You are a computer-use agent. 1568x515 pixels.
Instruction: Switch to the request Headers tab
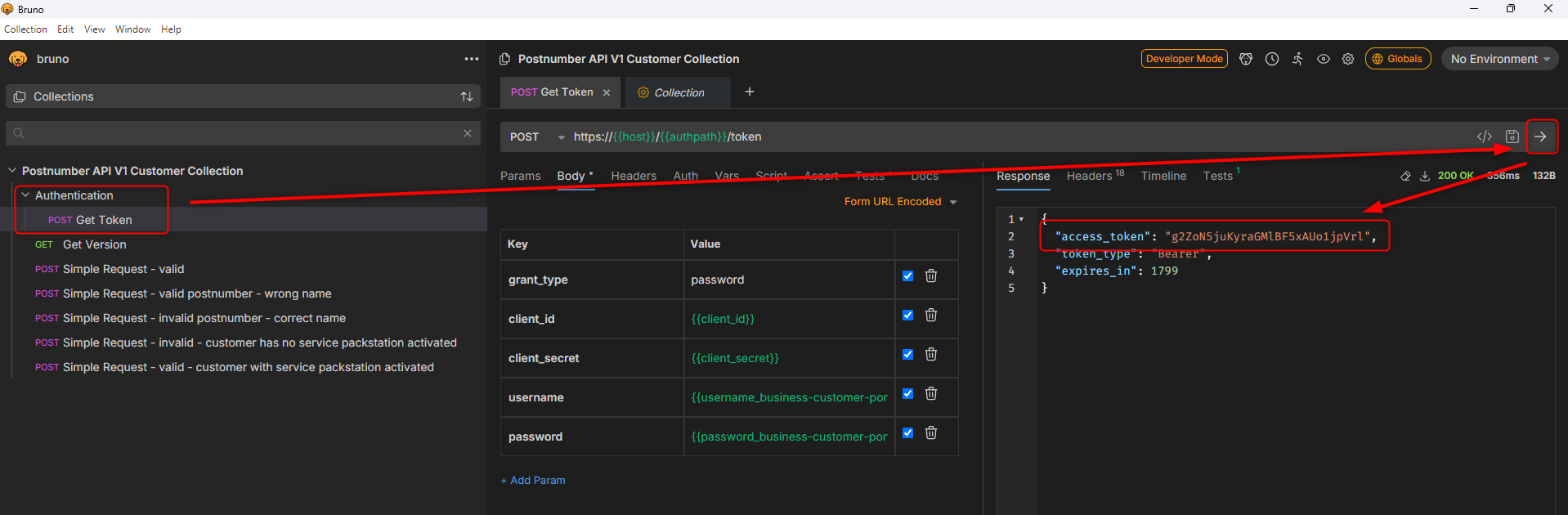(634, 176)
